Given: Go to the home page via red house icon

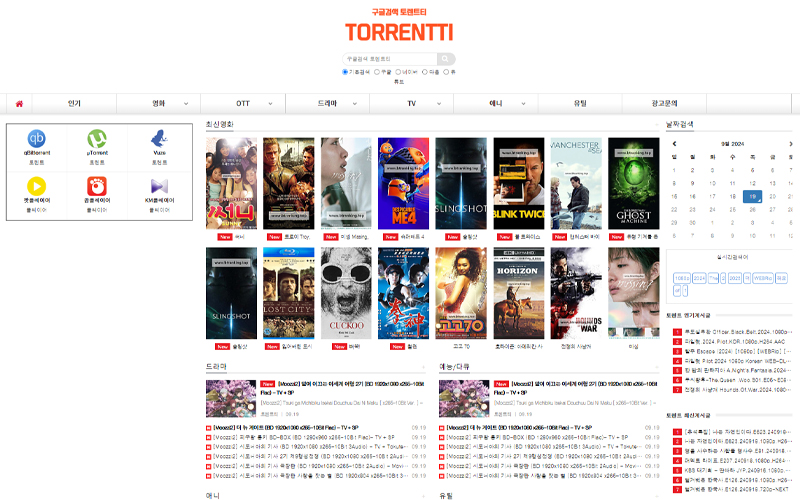Looking at the screenshot, I should [19, 104].
